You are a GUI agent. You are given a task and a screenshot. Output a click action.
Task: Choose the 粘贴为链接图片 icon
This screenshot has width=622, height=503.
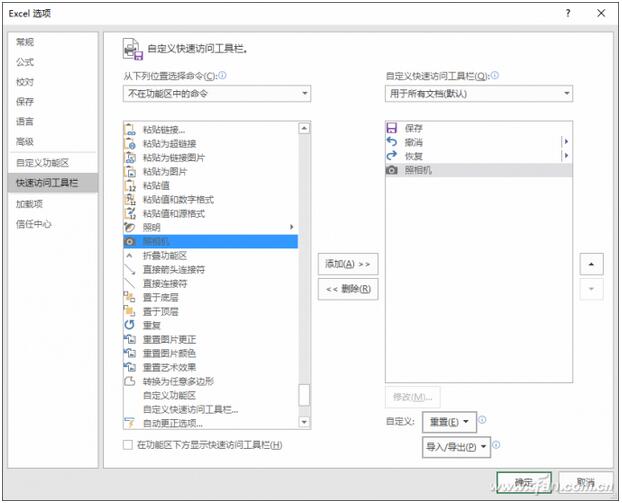coord(130,157)
